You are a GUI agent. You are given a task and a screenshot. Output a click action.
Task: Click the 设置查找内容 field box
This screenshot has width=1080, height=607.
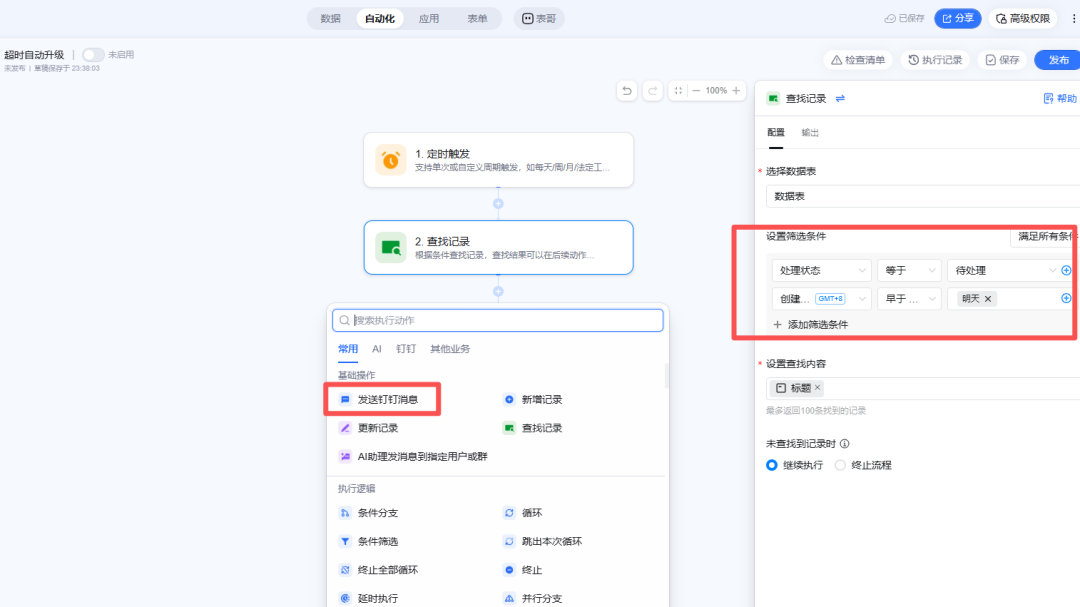922,388
